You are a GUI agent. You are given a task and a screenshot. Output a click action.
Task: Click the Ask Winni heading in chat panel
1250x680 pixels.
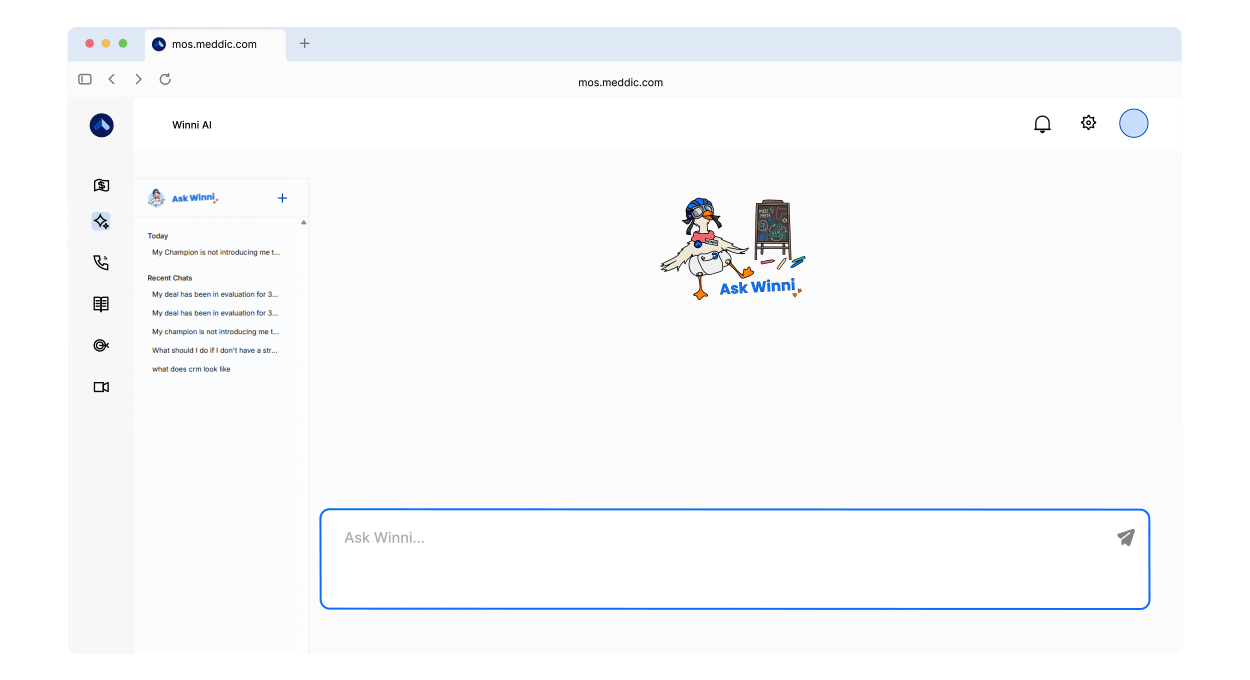pos(194,198)
